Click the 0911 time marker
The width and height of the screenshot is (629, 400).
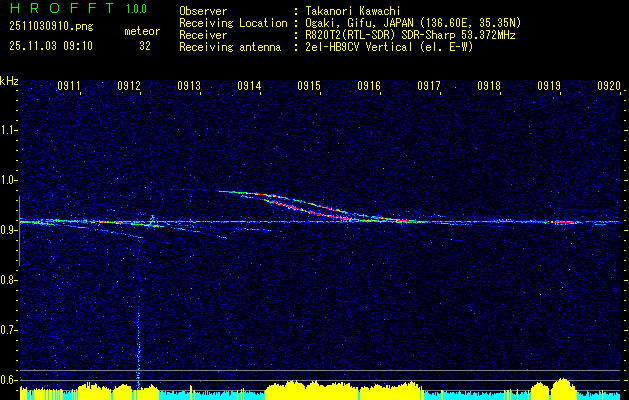point(69,87)
